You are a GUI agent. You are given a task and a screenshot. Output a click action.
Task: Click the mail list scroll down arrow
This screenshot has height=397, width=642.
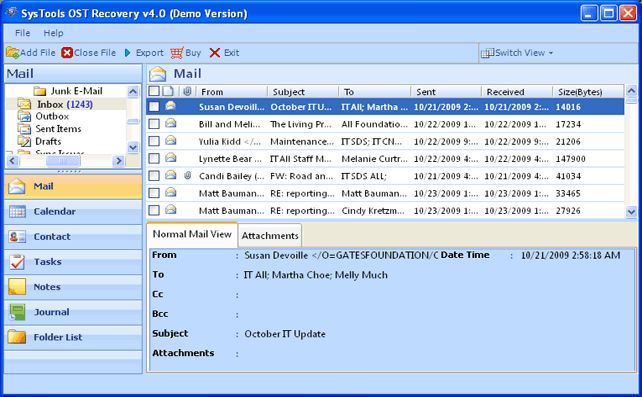(631, 212)
